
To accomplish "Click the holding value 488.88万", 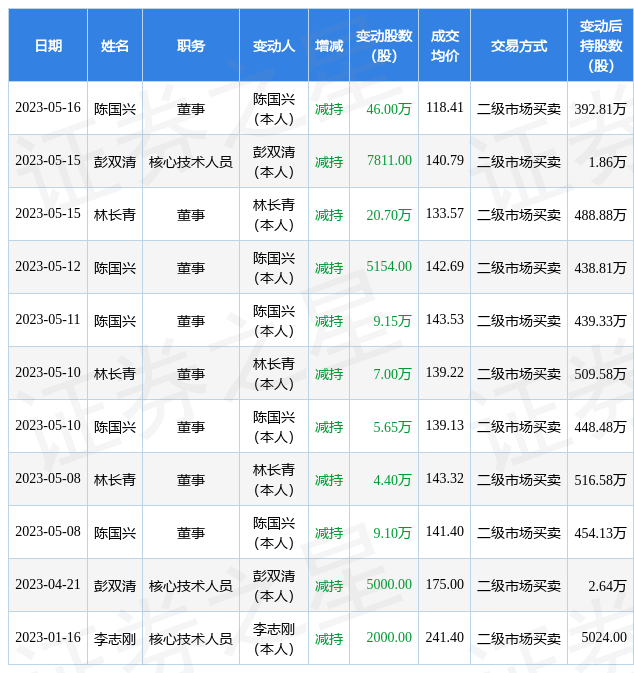I will coord(600,215).
